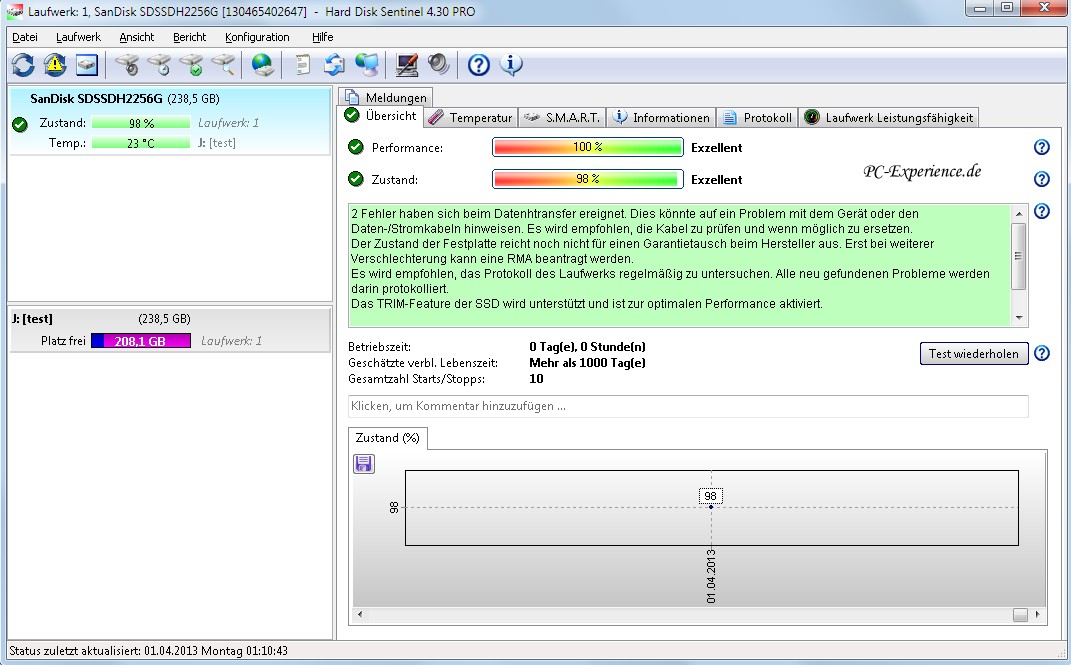Switch to the Informationen tab
Viewport: 1071px width, 665px height.
click(x=660, y=117)
